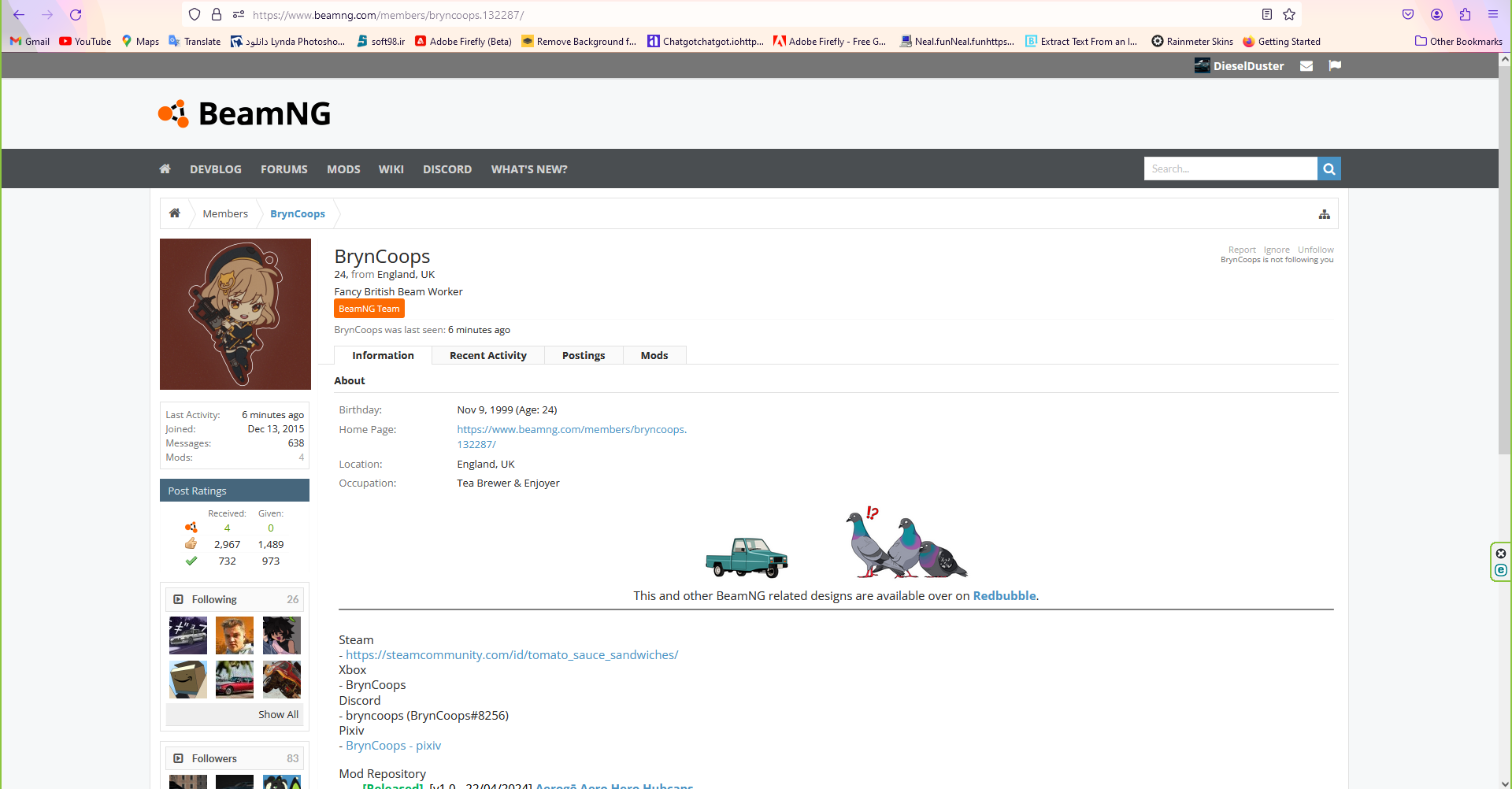Report this profile
Image resolution: width=1512 pixels, height=789 pixels.
(x=1242, y=250)
